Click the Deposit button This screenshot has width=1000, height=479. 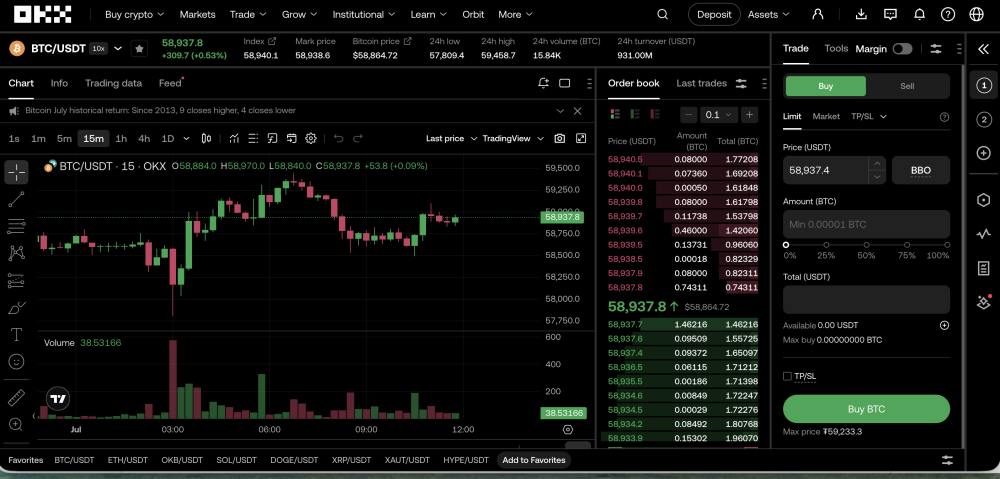tap(714, 14)
